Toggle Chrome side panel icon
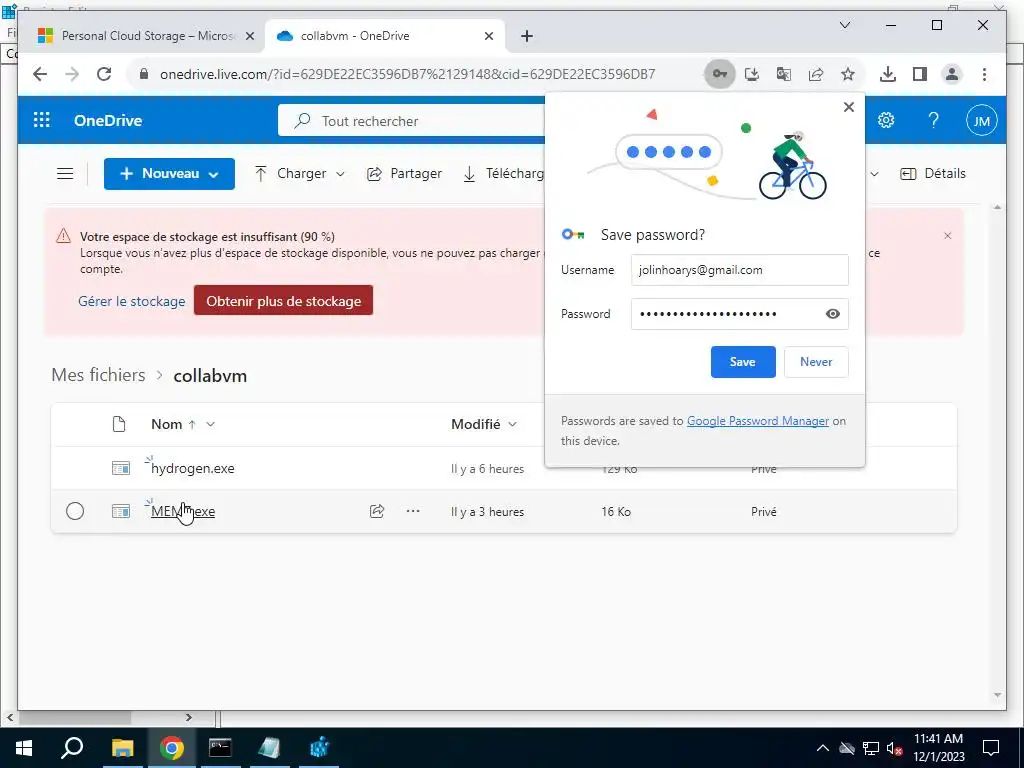 click(920, 74)
